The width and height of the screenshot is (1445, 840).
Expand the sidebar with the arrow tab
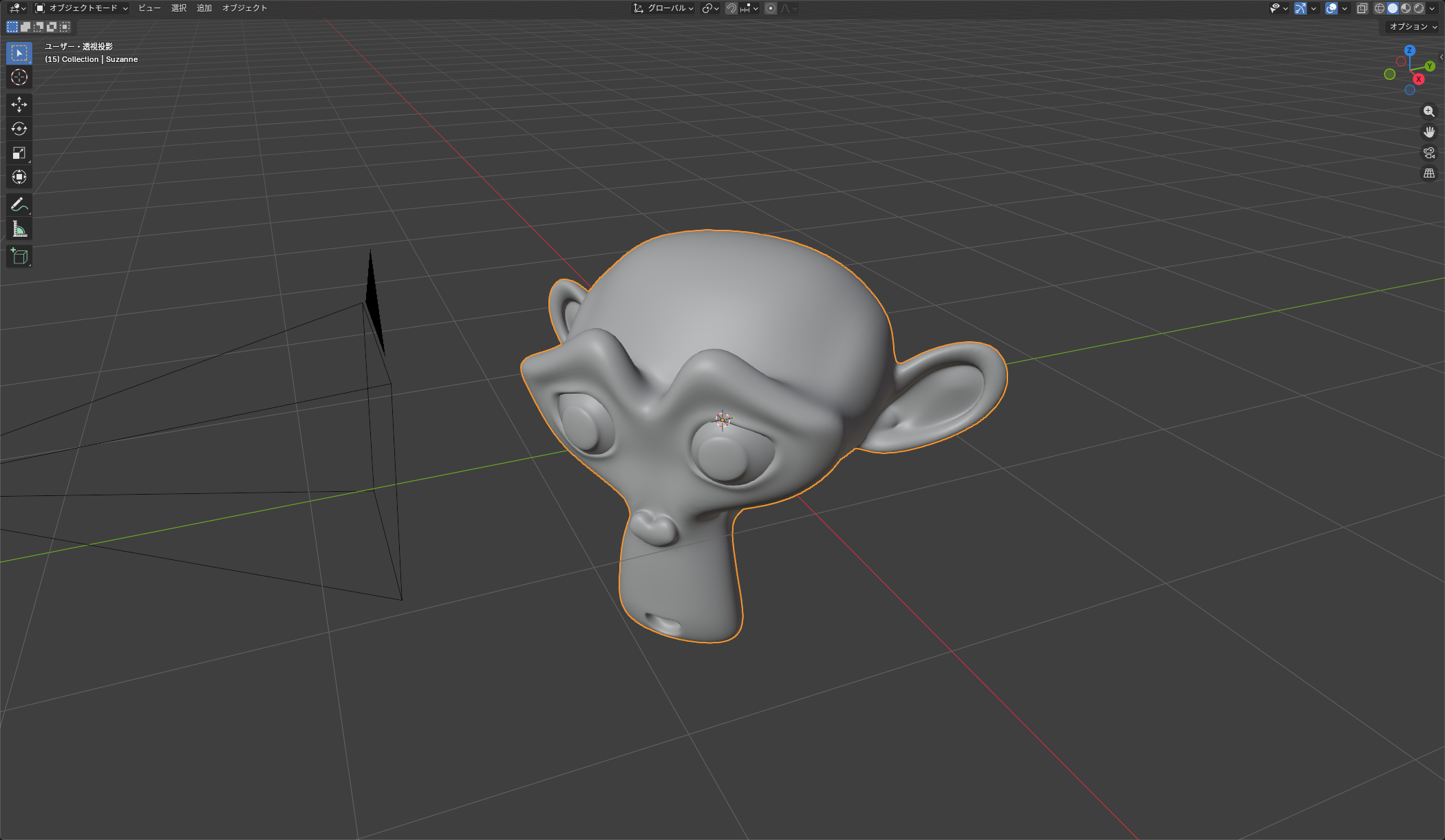pos(1442,57)
